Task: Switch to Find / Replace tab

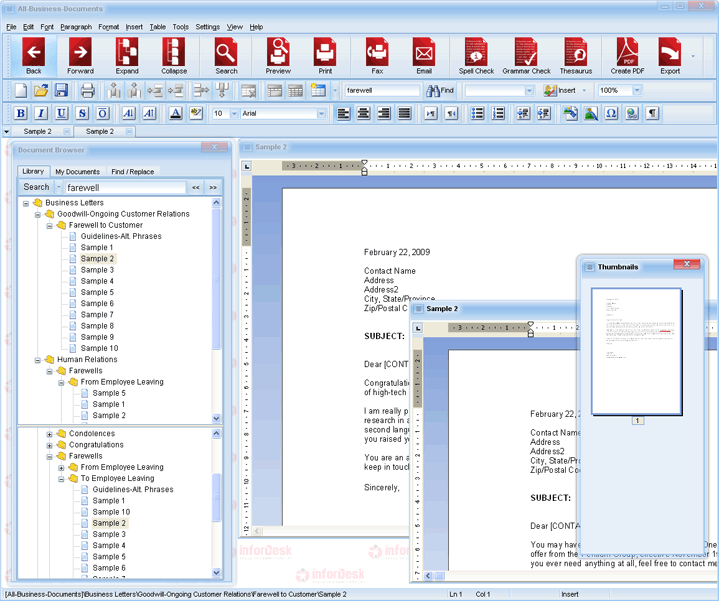Action: [133, 172]
